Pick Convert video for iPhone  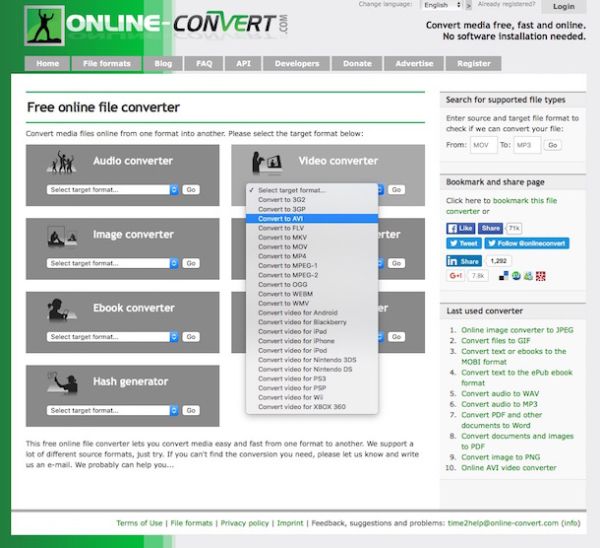click(x=312, y=341)
